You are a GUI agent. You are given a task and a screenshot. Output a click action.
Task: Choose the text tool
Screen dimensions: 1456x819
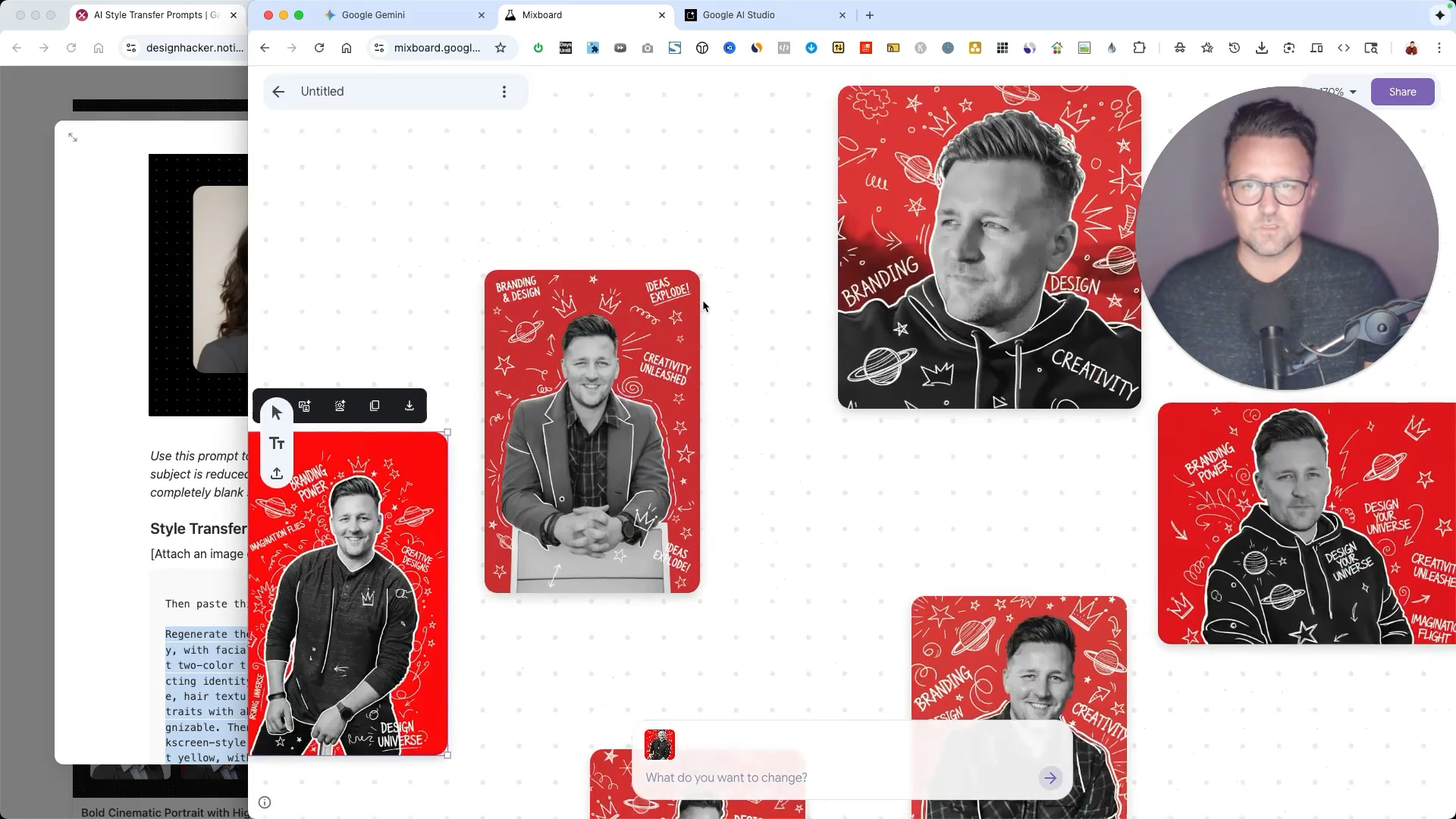277,443
